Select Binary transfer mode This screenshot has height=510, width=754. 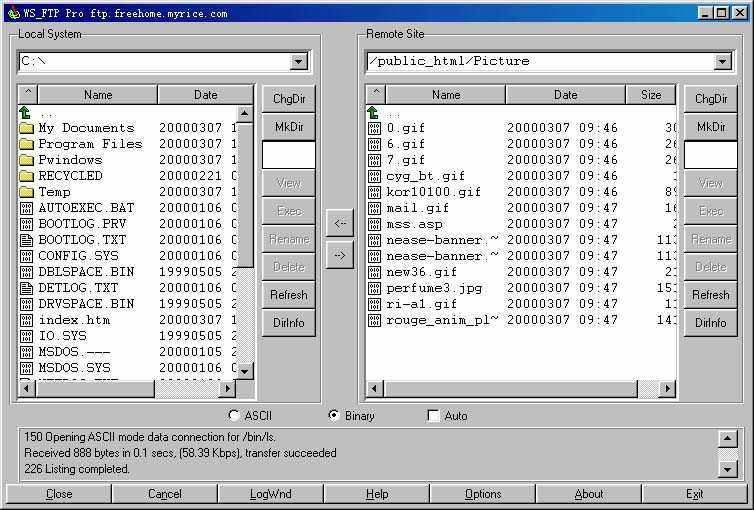[334, 416]
